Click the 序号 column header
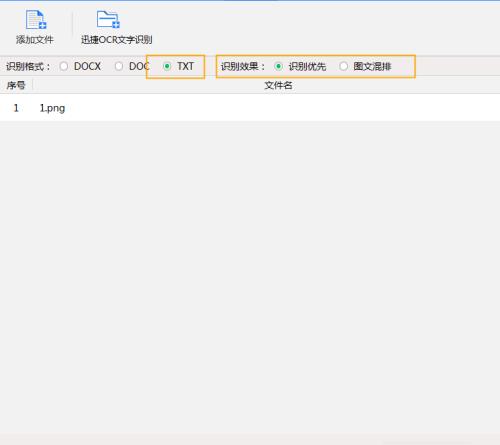 (16, 85)
